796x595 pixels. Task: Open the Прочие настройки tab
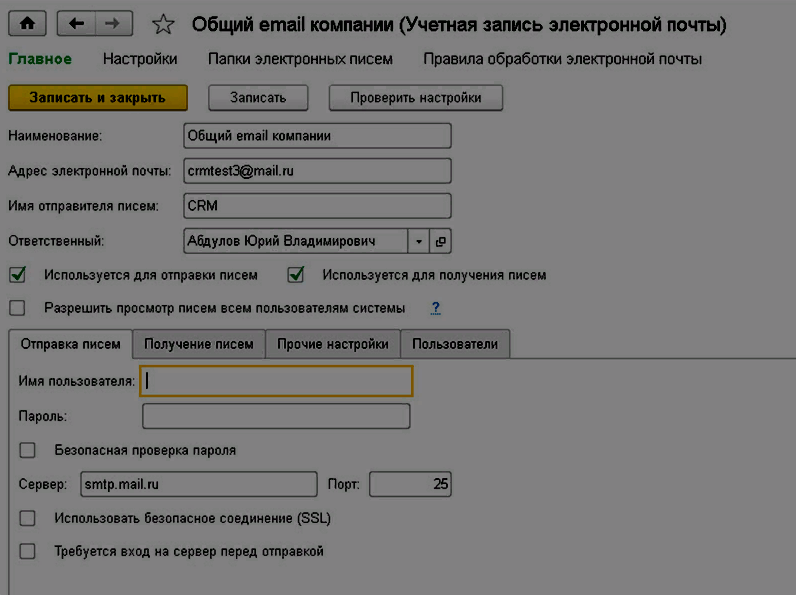[333, 344]
